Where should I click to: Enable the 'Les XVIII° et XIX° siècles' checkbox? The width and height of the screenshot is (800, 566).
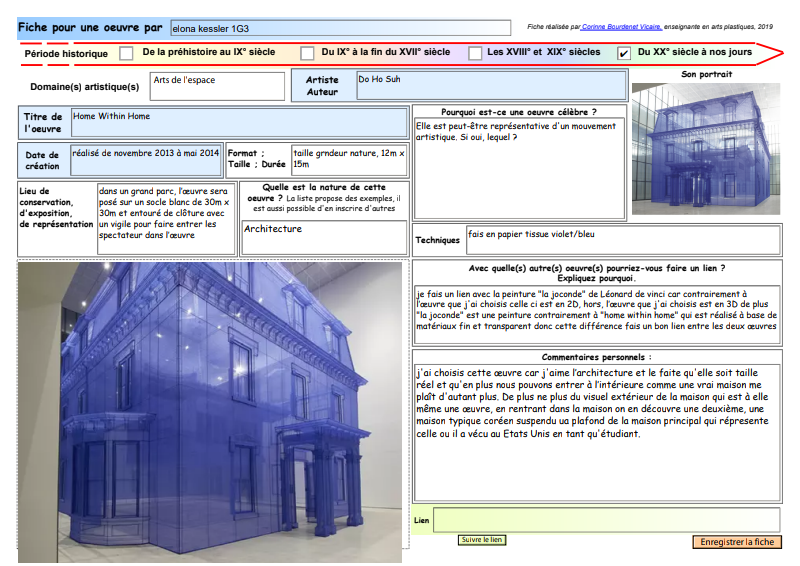tap(473, 53)
